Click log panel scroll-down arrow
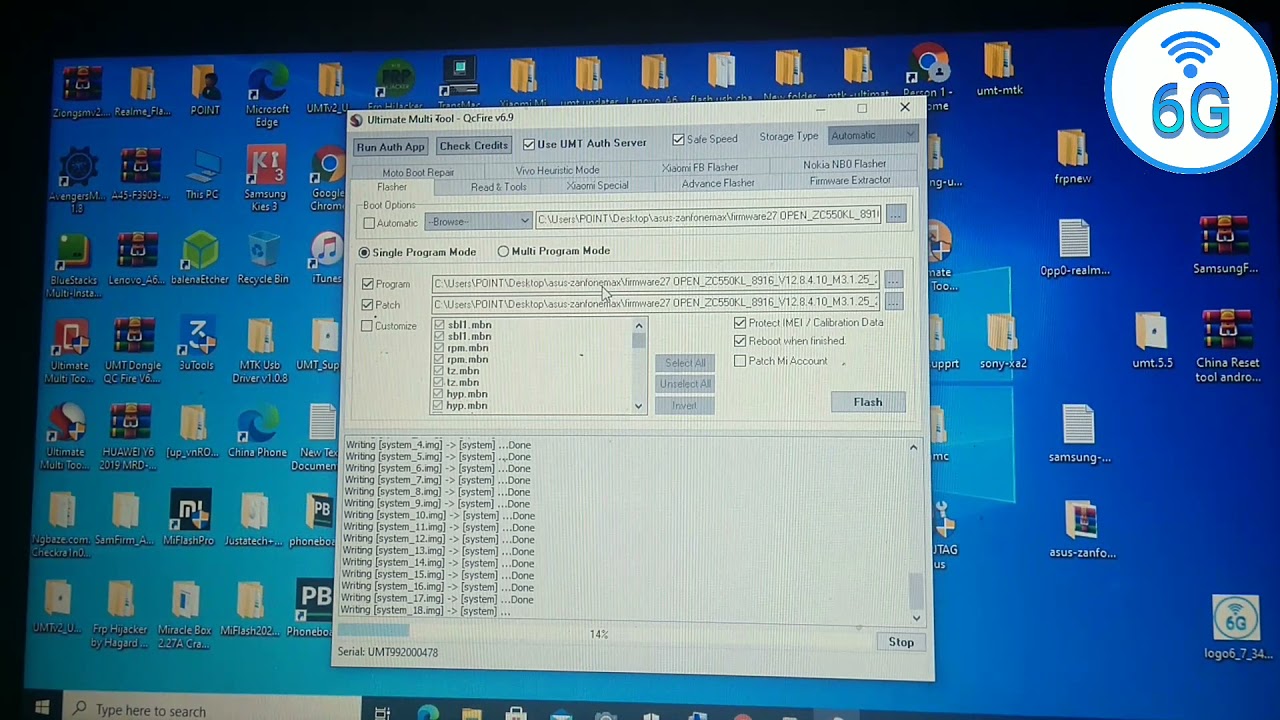The image size is (1280, 720). coord(916,618)
